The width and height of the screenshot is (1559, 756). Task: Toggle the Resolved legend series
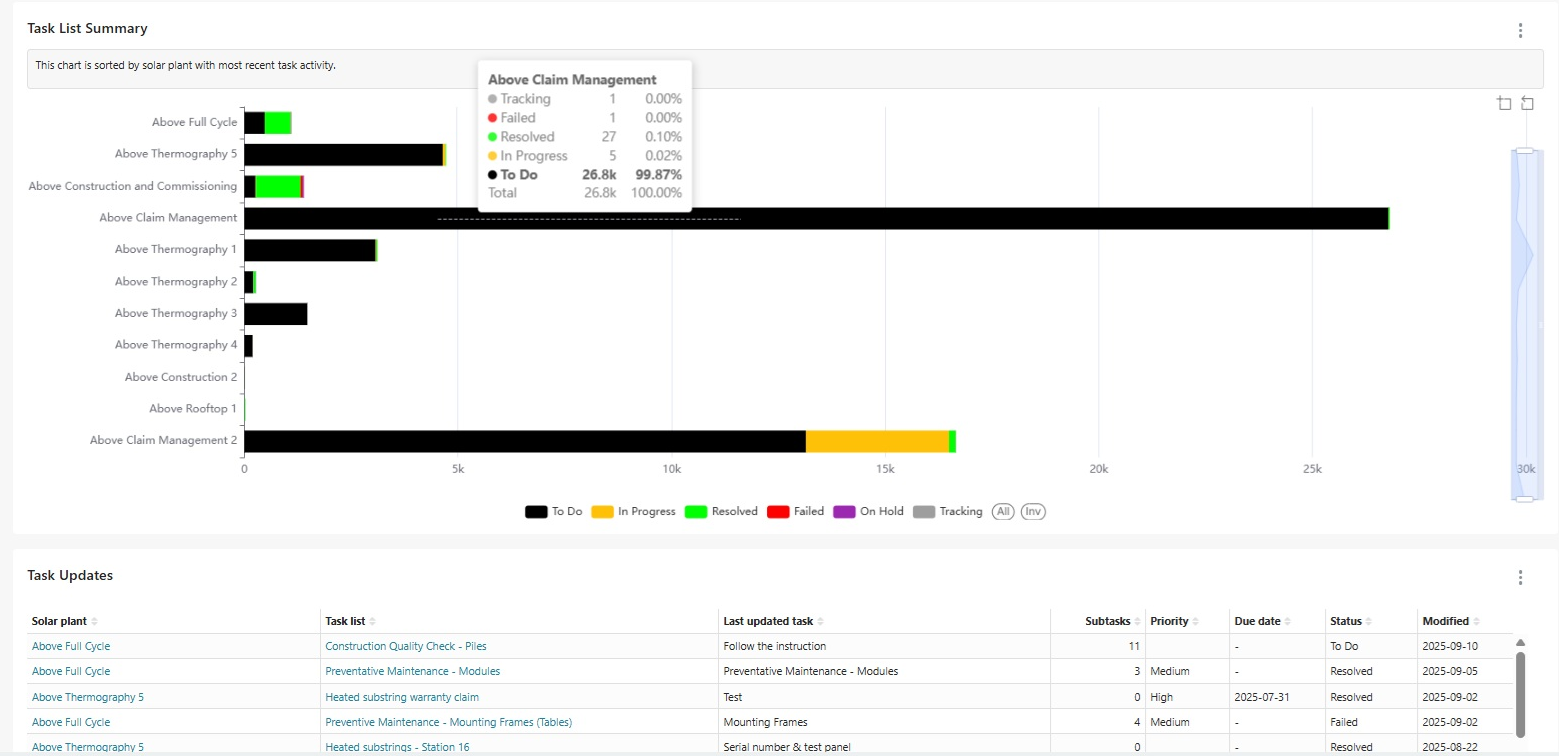(721, 511)
